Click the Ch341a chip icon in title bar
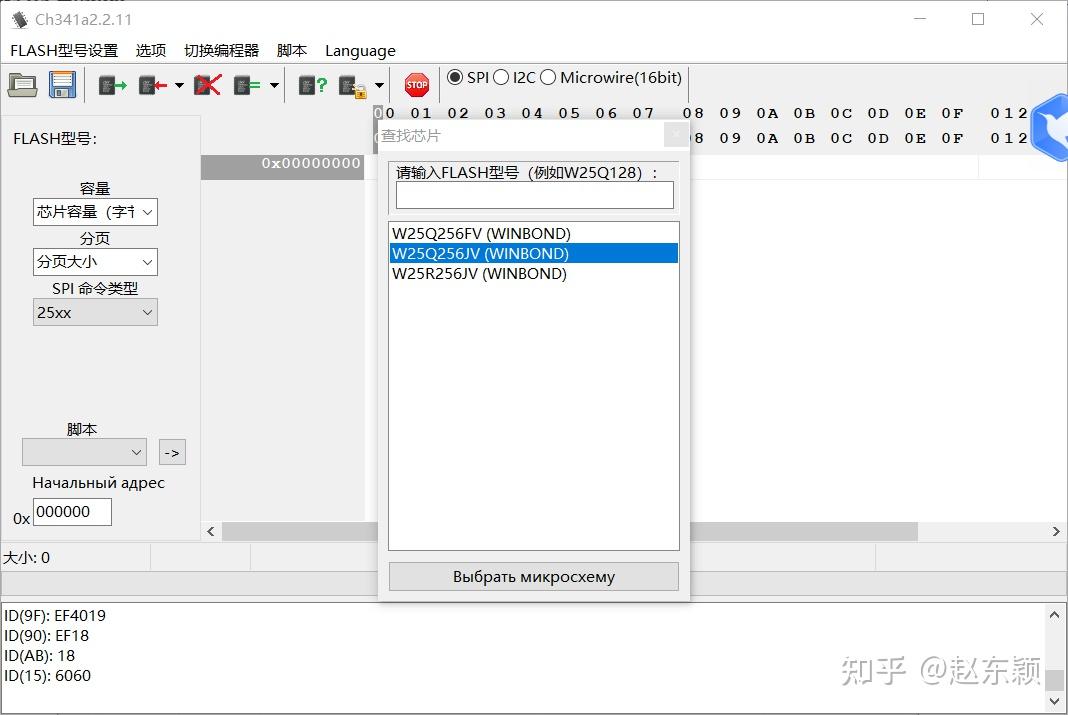 20,20
